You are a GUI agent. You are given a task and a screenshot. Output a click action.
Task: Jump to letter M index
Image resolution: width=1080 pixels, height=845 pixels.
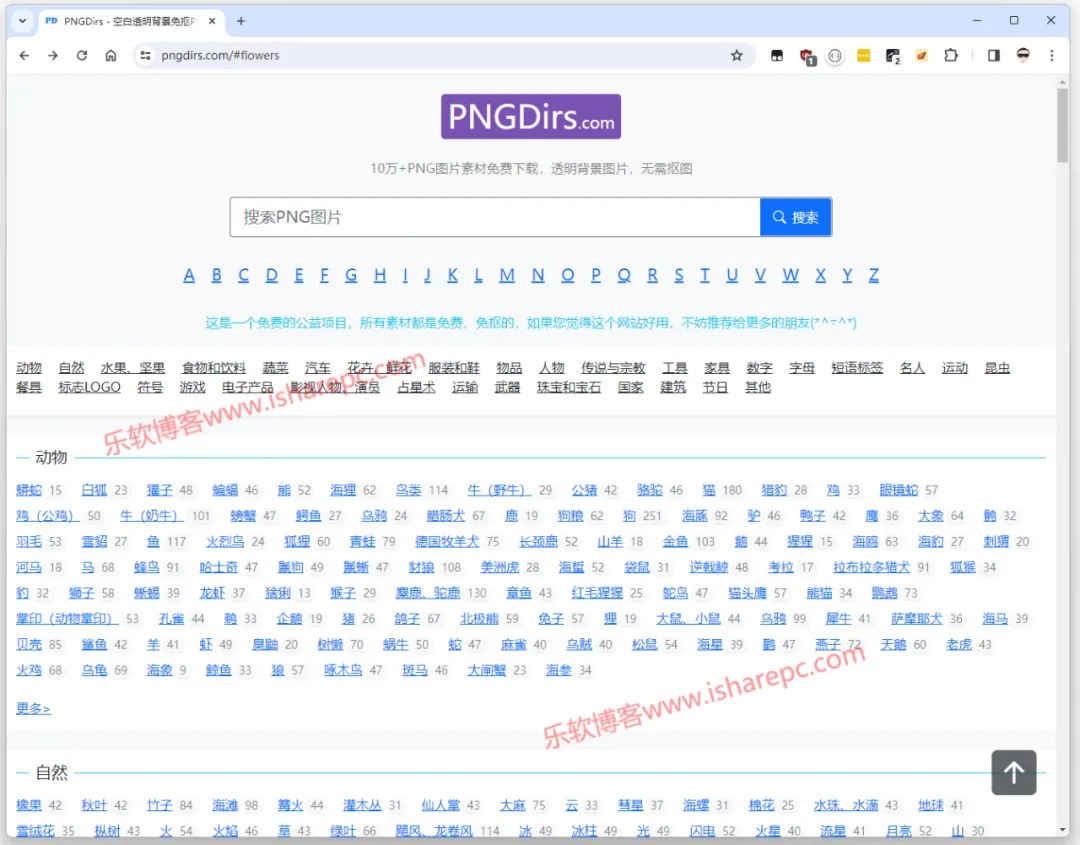click(x=507, y=275)
